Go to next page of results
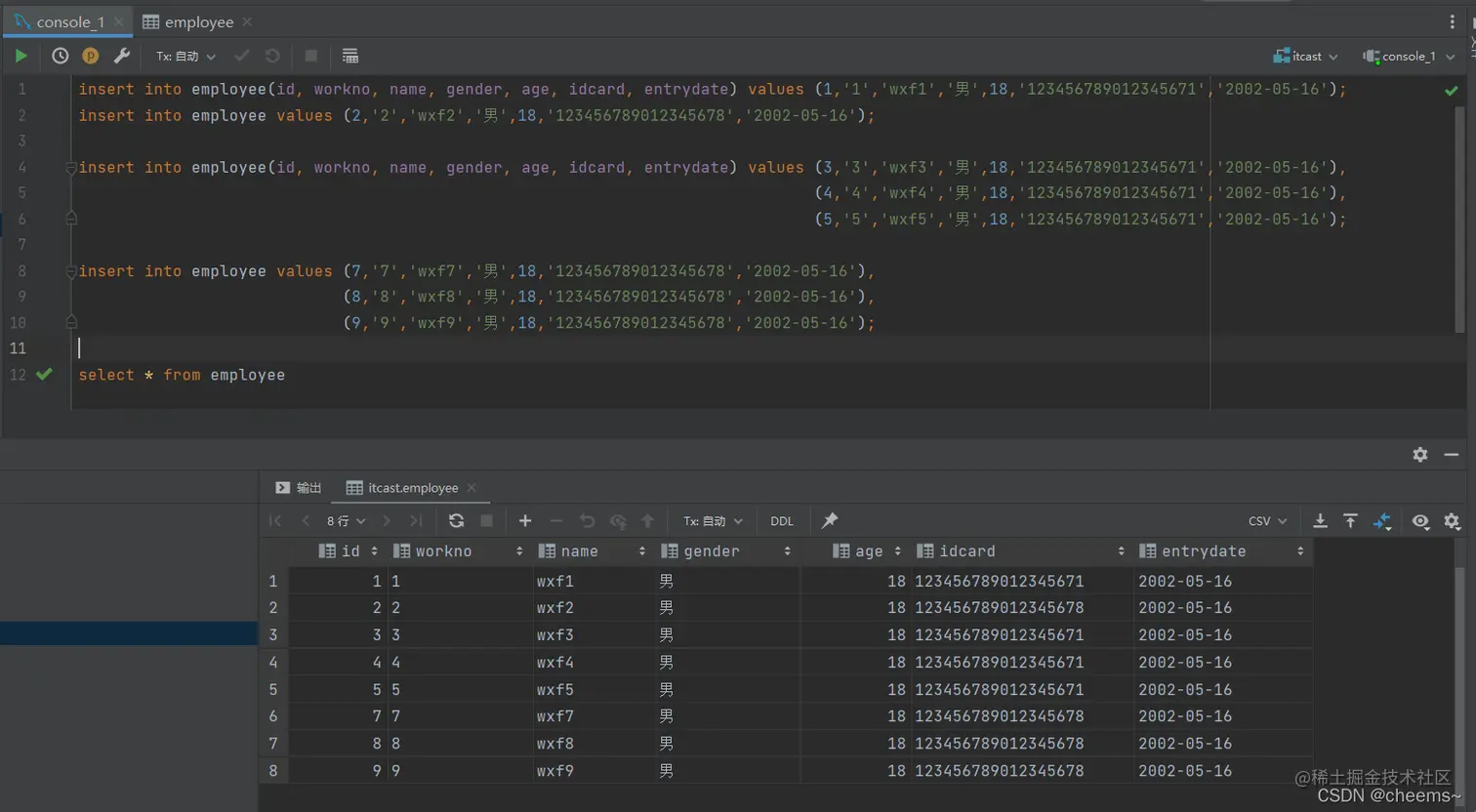 (x=387, y=521)
